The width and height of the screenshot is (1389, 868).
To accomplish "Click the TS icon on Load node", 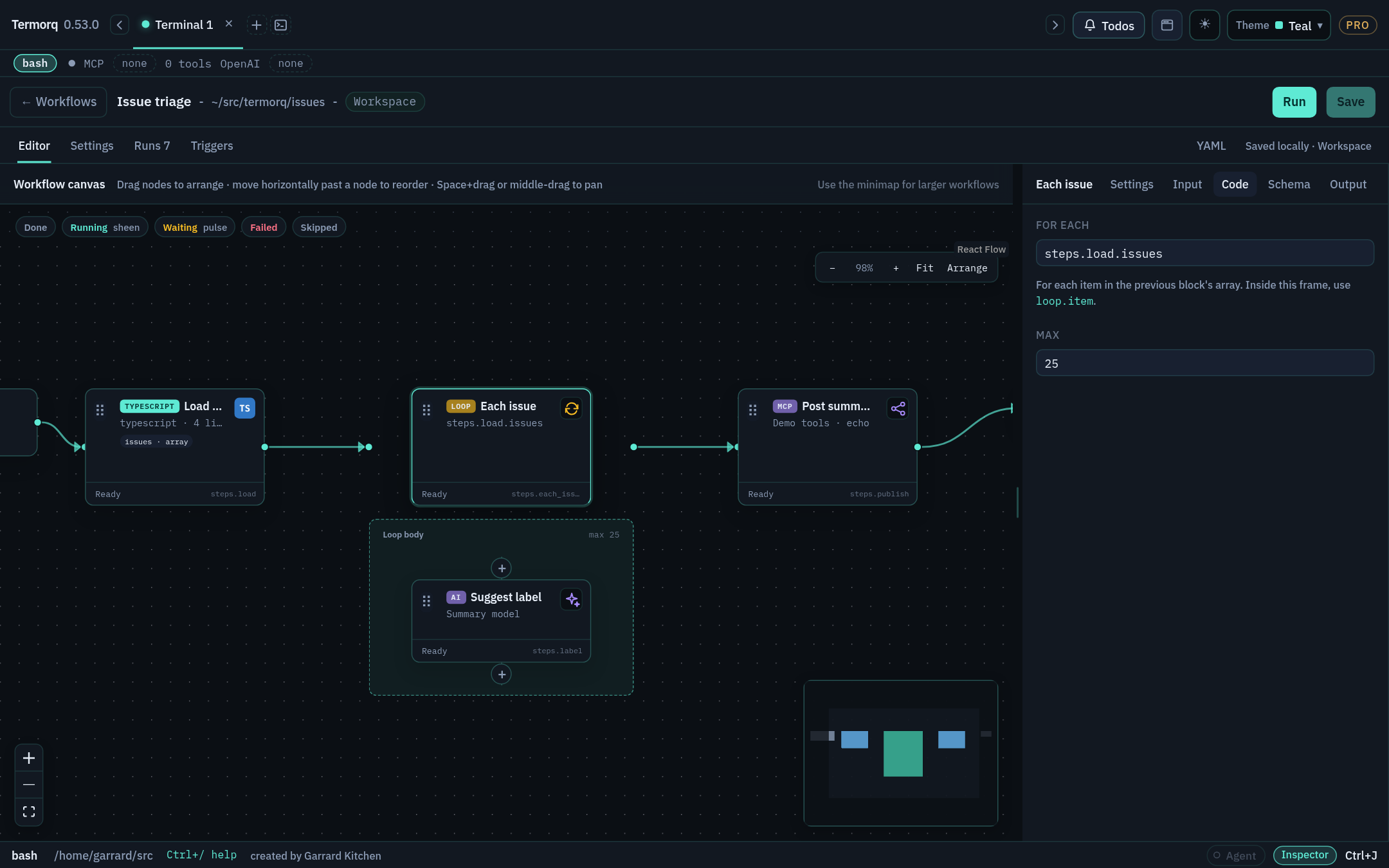I will pos(244,408).
